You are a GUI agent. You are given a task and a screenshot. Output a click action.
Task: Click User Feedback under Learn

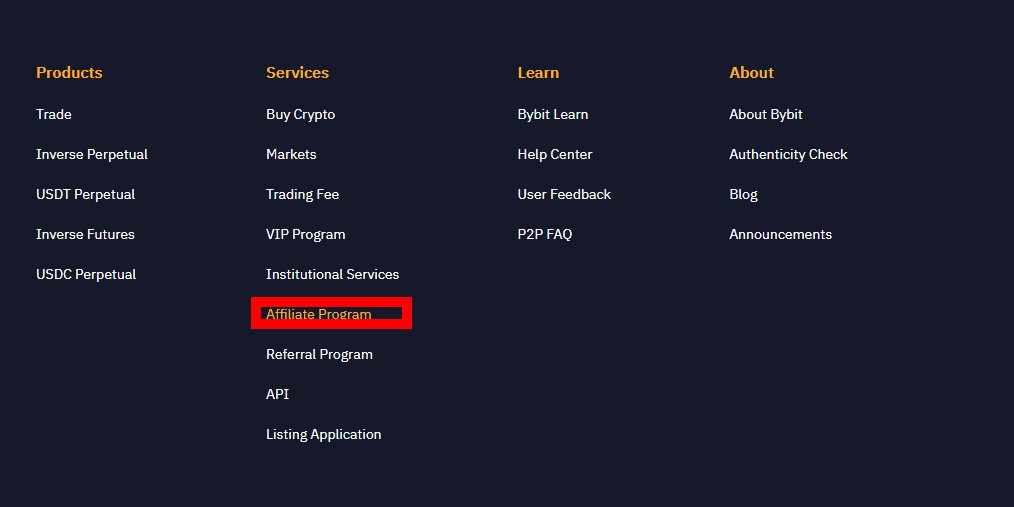coord(564,195)
